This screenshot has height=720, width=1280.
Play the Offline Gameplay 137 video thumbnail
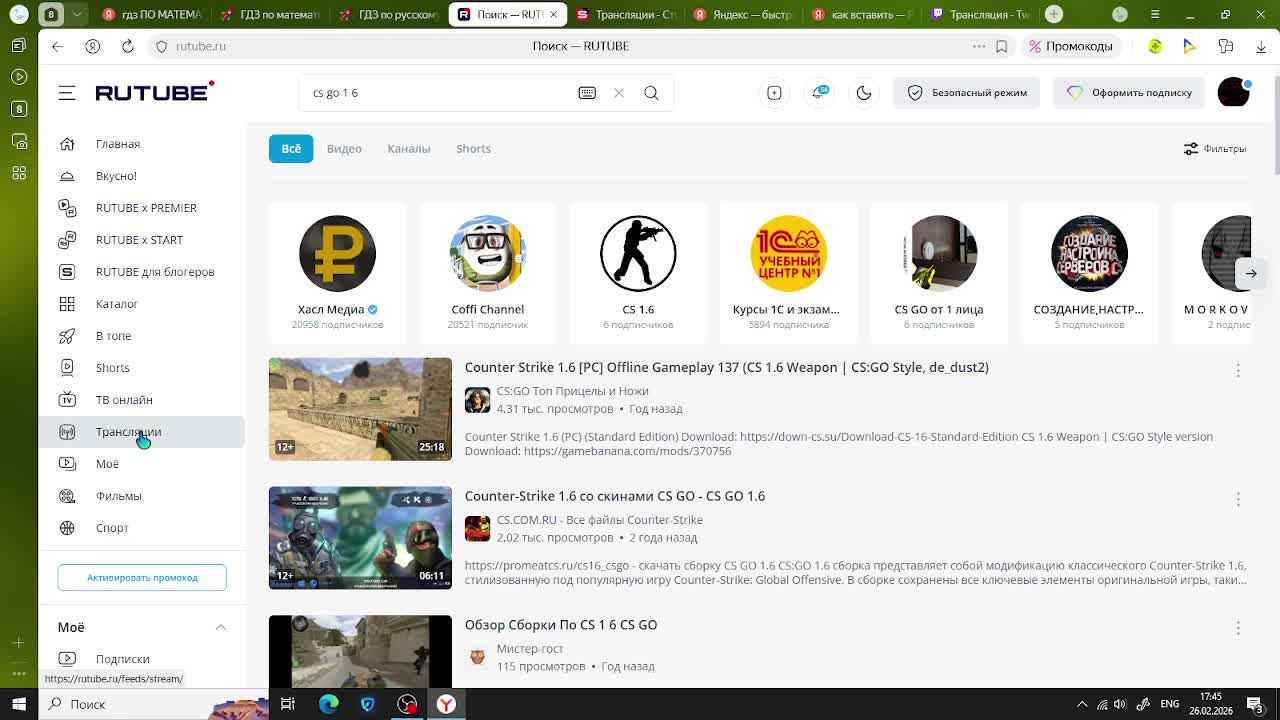360,409
